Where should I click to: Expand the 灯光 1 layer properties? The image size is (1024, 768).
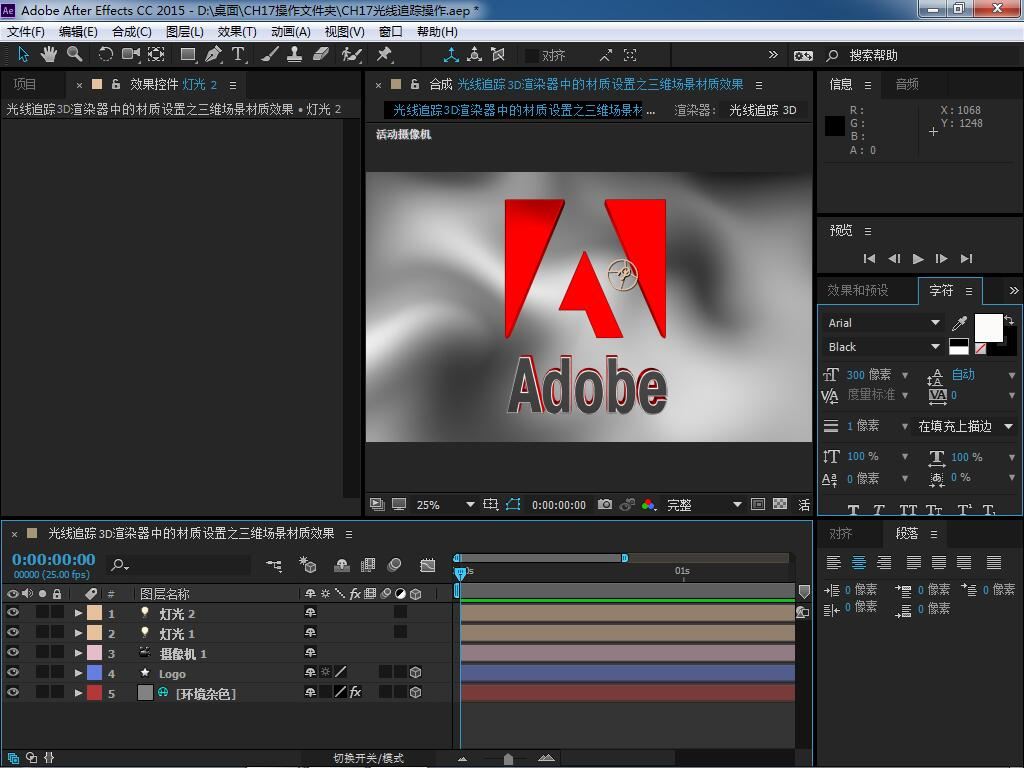(78, 633)
